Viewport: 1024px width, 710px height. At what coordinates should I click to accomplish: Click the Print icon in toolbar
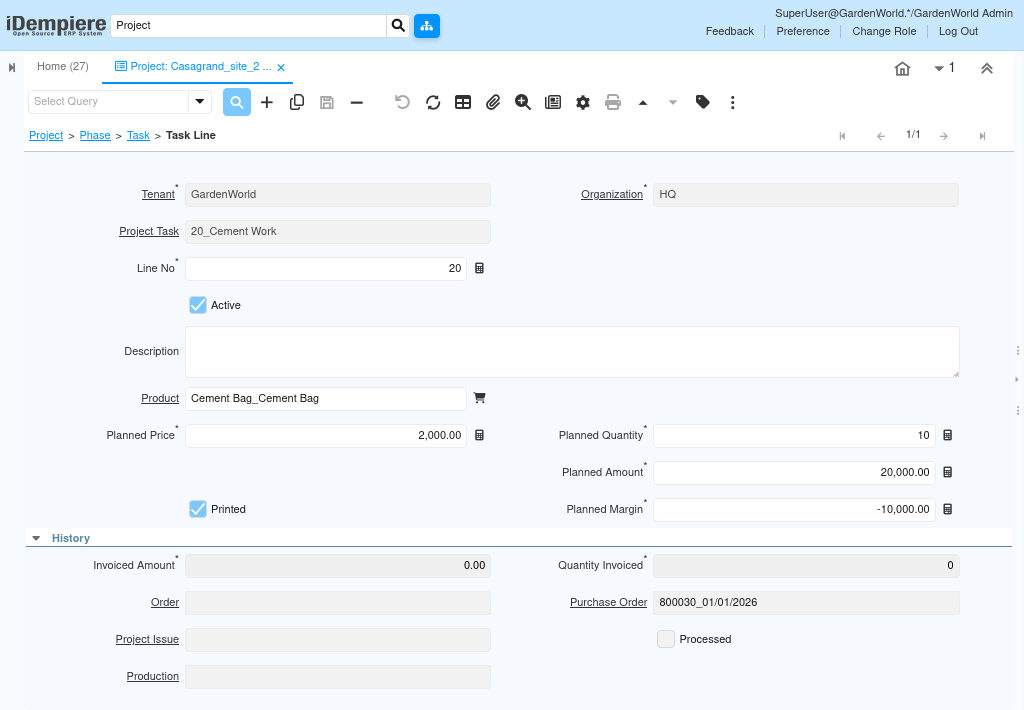point(613,102)
